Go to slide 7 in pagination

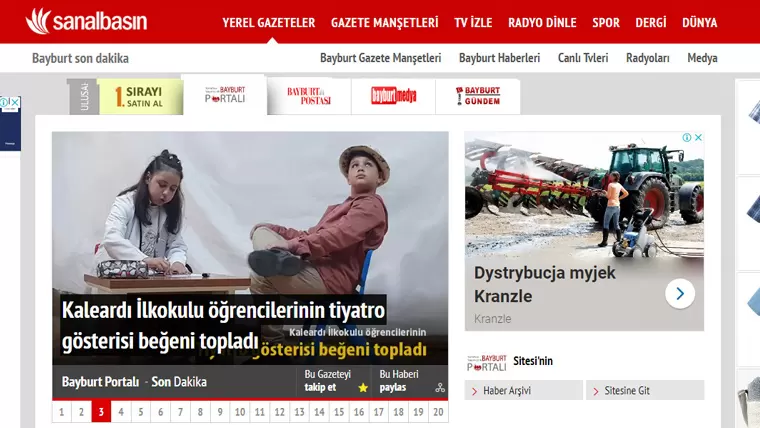click(x=180, y=412)
